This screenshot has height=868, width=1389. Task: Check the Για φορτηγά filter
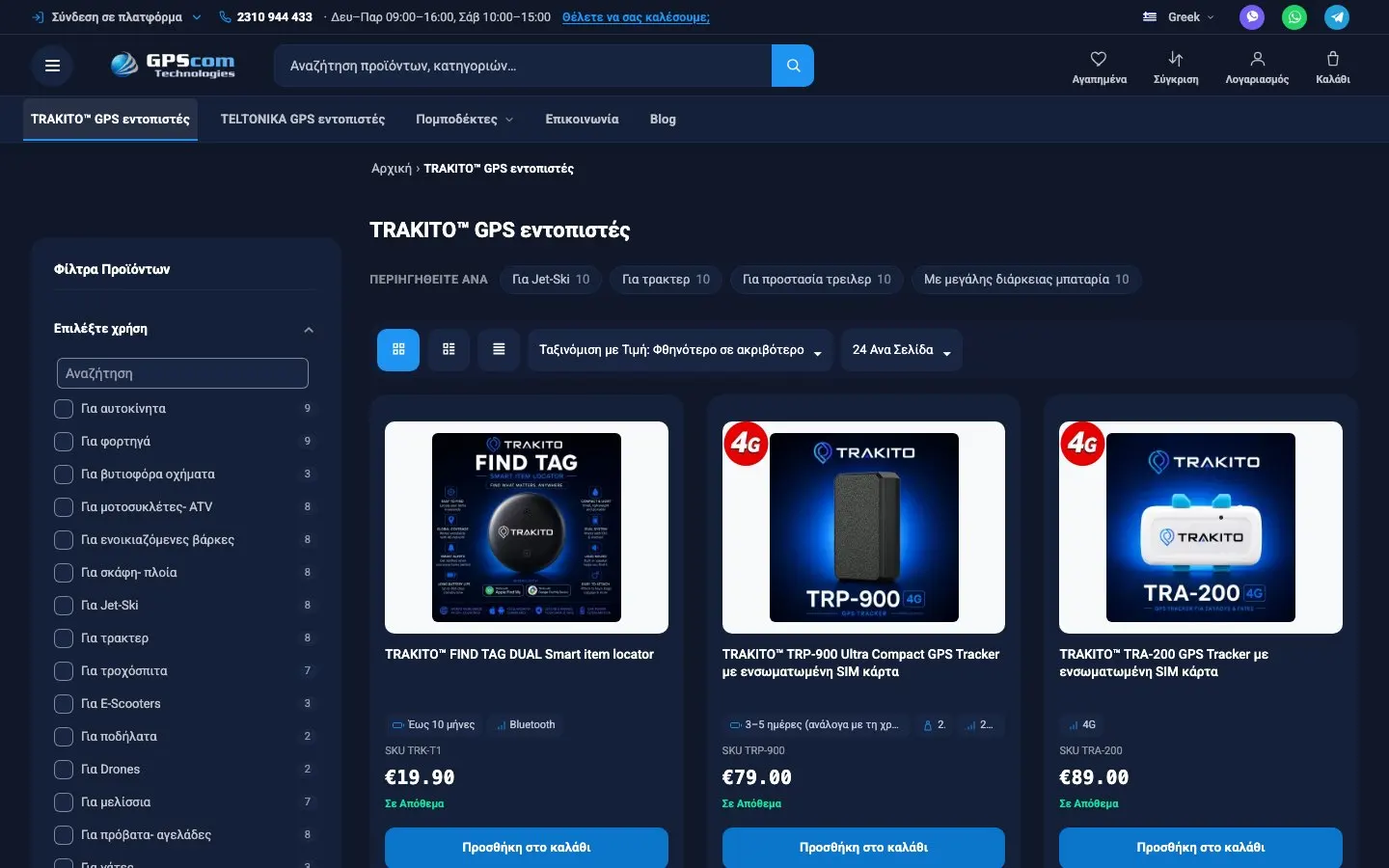64,442
